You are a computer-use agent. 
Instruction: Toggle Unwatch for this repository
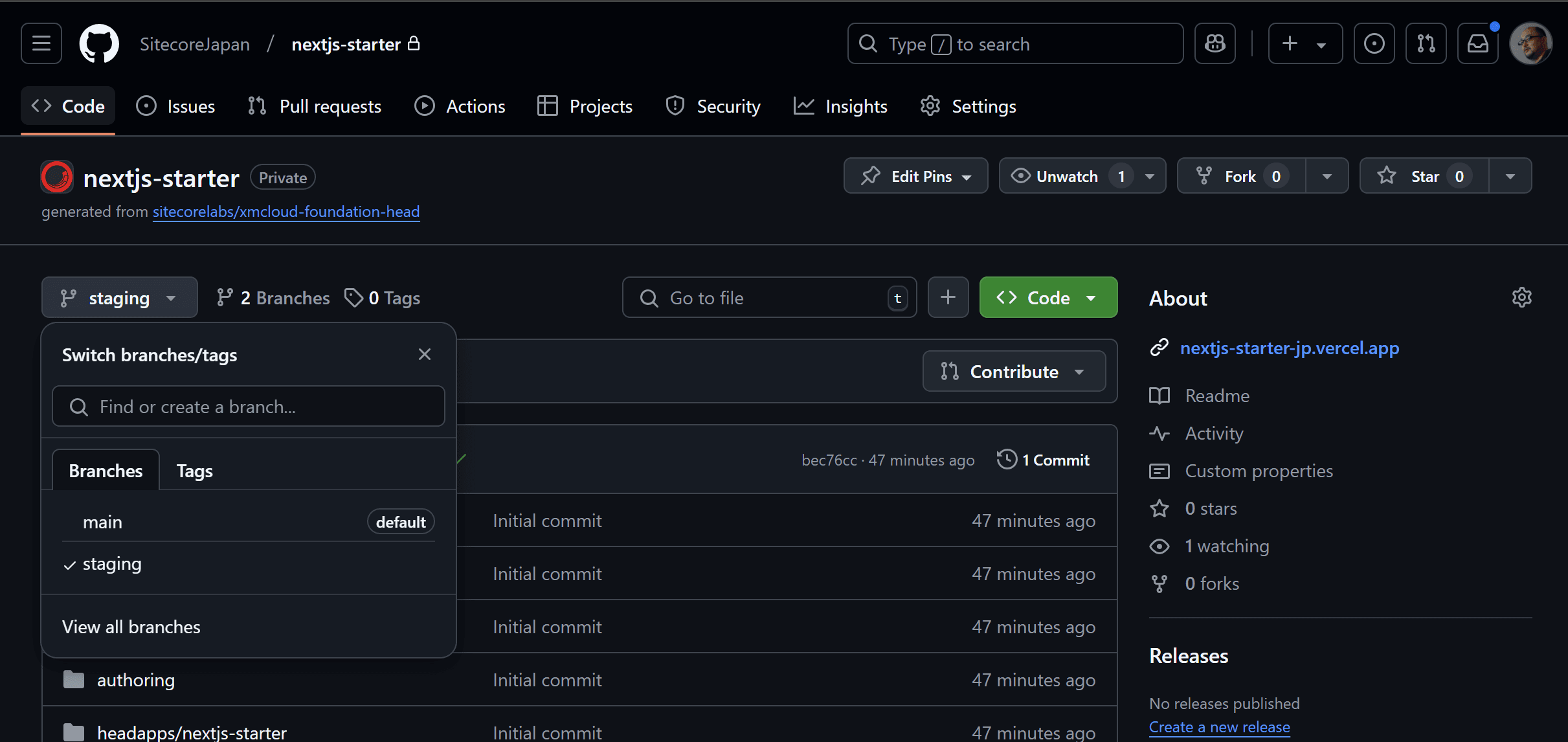pyautogui.click(x=1067, y=176)
